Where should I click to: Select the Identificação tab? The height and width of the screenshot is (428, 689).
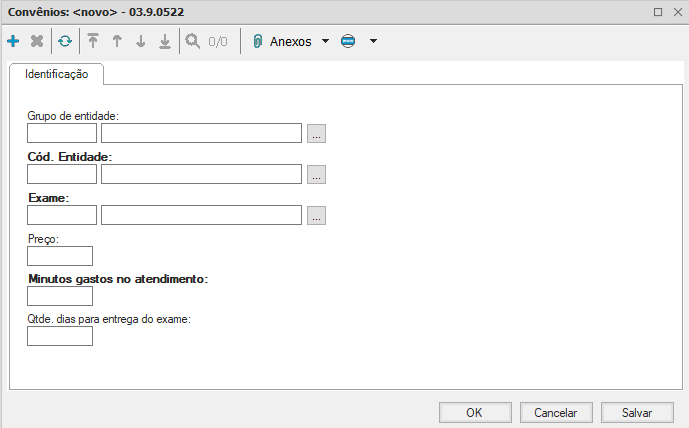click(x=57, y=74)
